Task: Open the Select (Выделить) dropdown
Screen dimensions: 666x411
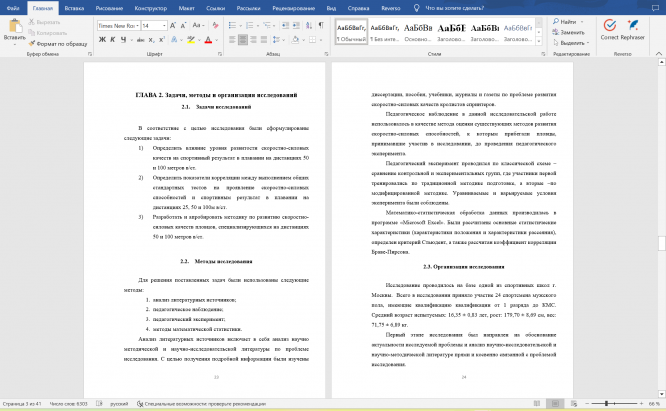Action: pyautogui.click(x=571, y=43)
